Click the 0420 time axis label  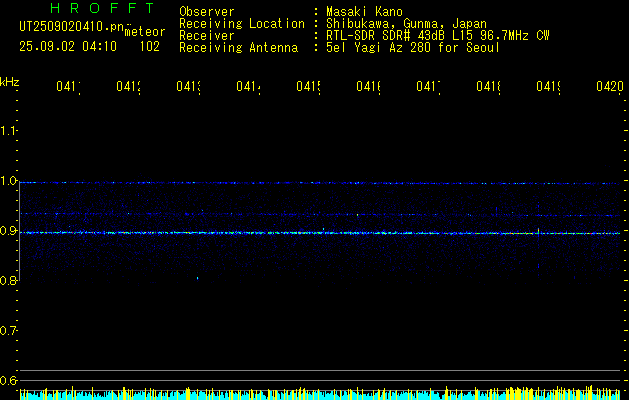click(610, 86)
